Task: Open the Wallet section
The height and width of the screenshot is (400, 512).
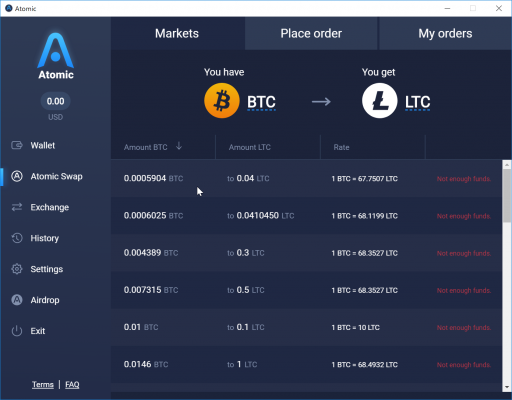Action: click(43, 145)
